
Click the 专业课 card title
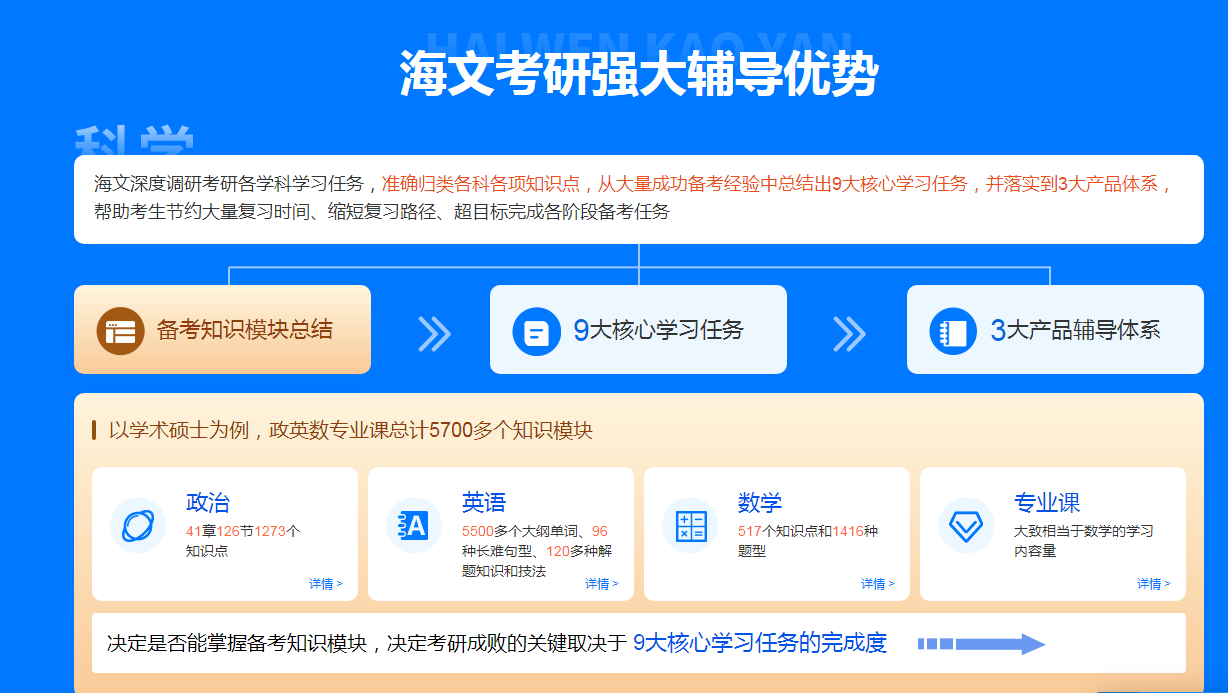(1047, 502)
